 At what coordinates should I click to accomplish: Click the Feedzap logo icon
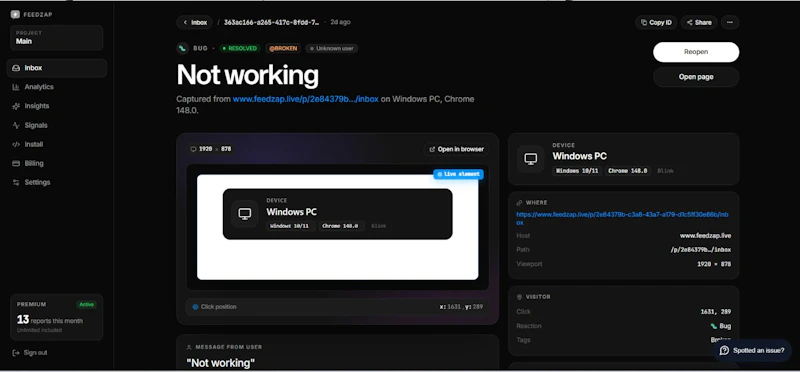(x=15, y=14)
